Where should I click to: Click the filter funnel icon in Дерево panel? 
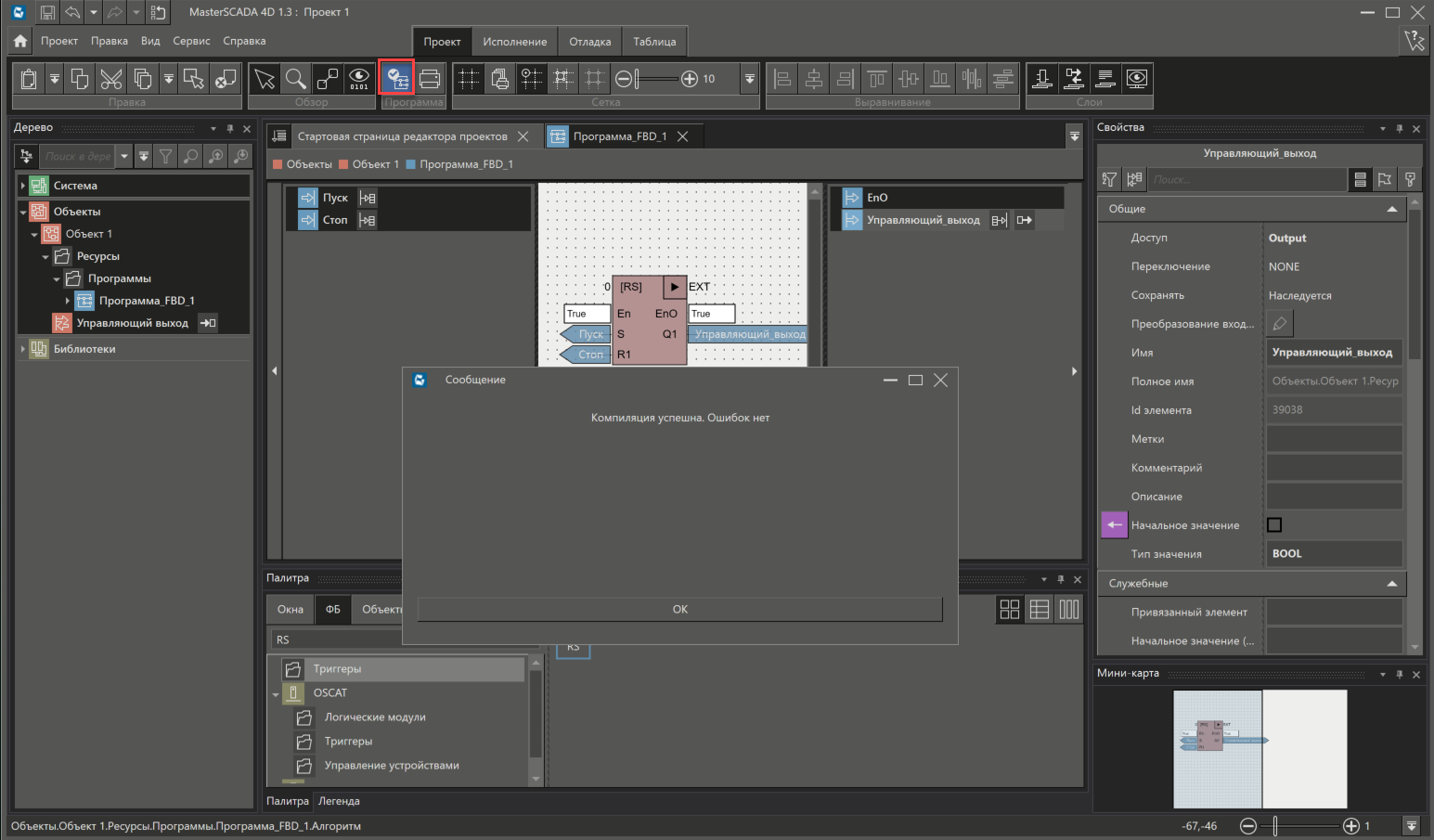pos(166,156)
